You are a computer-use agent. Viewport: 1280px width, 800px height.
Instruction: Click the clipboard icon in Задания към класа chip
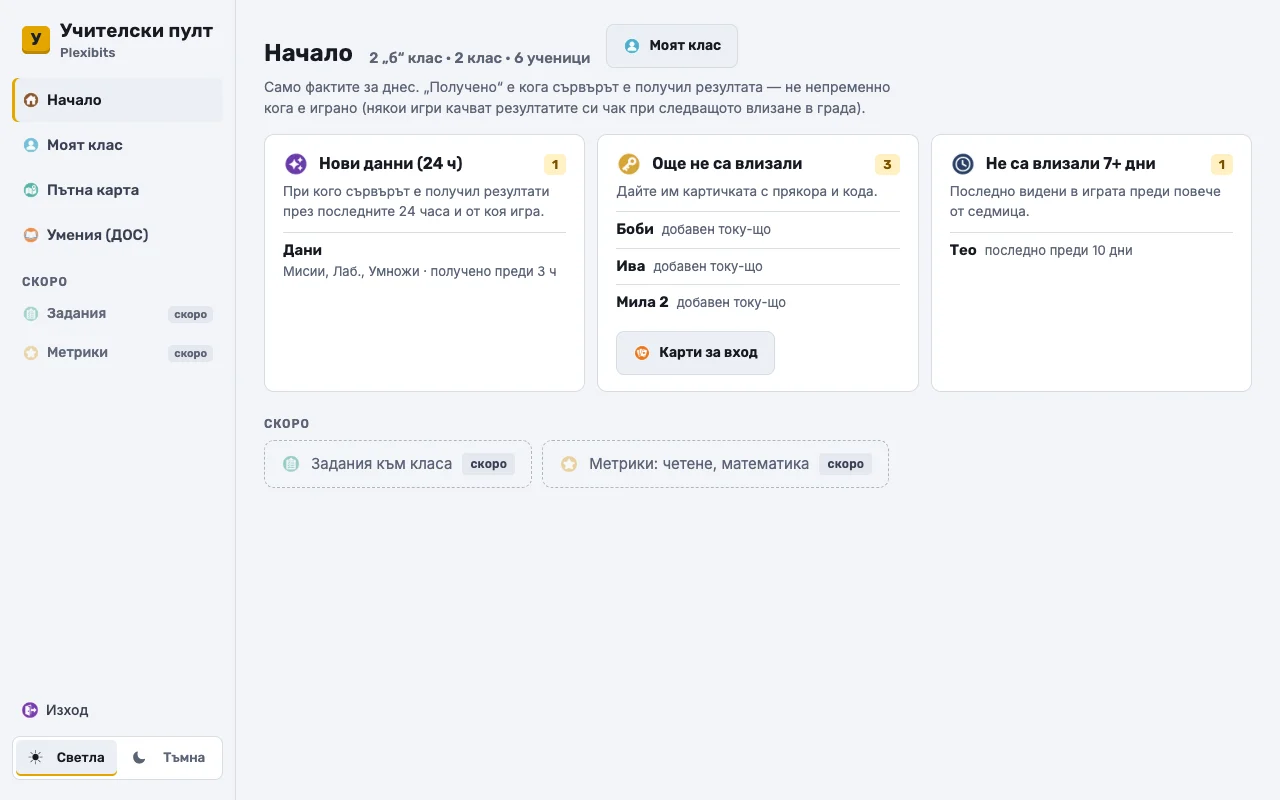click(x=291, y=464)
